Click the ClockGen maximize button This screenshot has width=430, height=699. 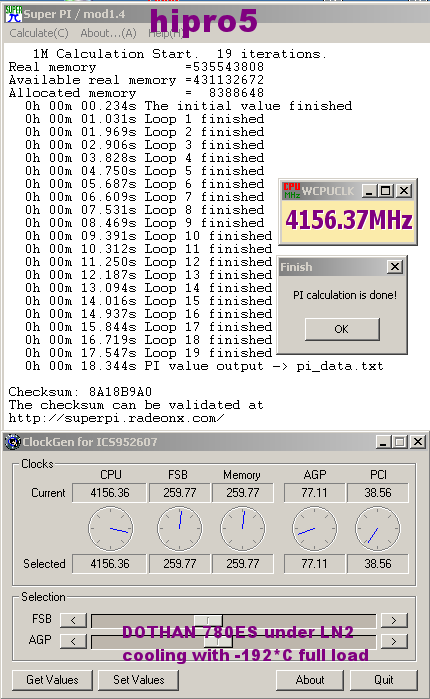[400, 442]
